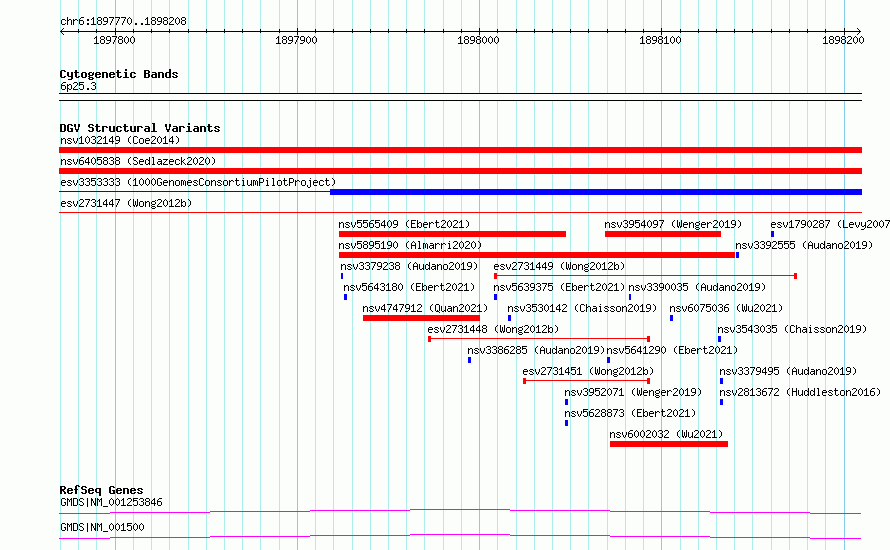Click the esv2731451 (Wong2012b) thin red span
Viewport: 890px width, 550px height.
click(x=586, y=381)
